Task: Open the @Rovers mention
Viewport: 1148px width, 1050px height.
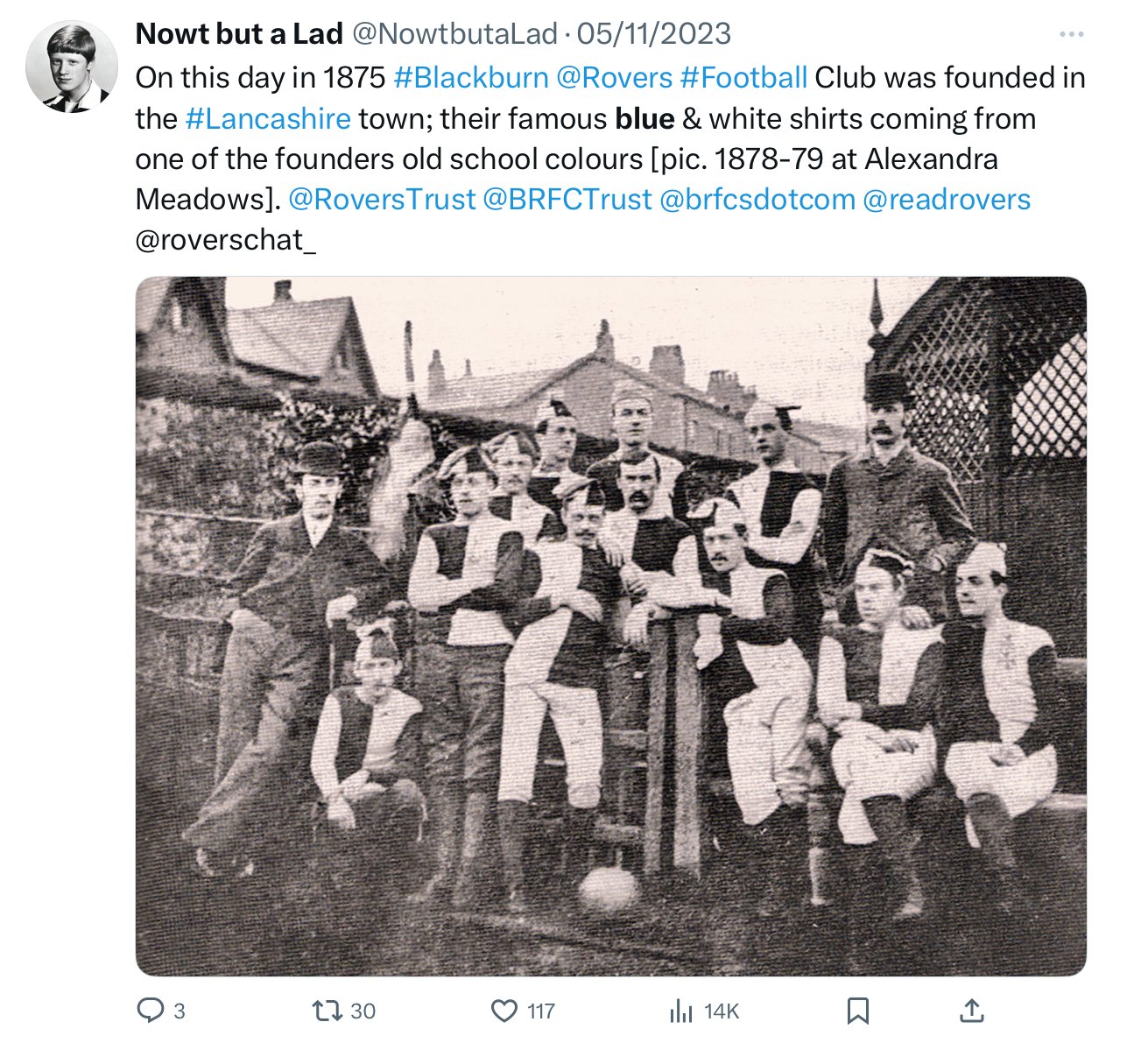Action: [x=615, y=77]
